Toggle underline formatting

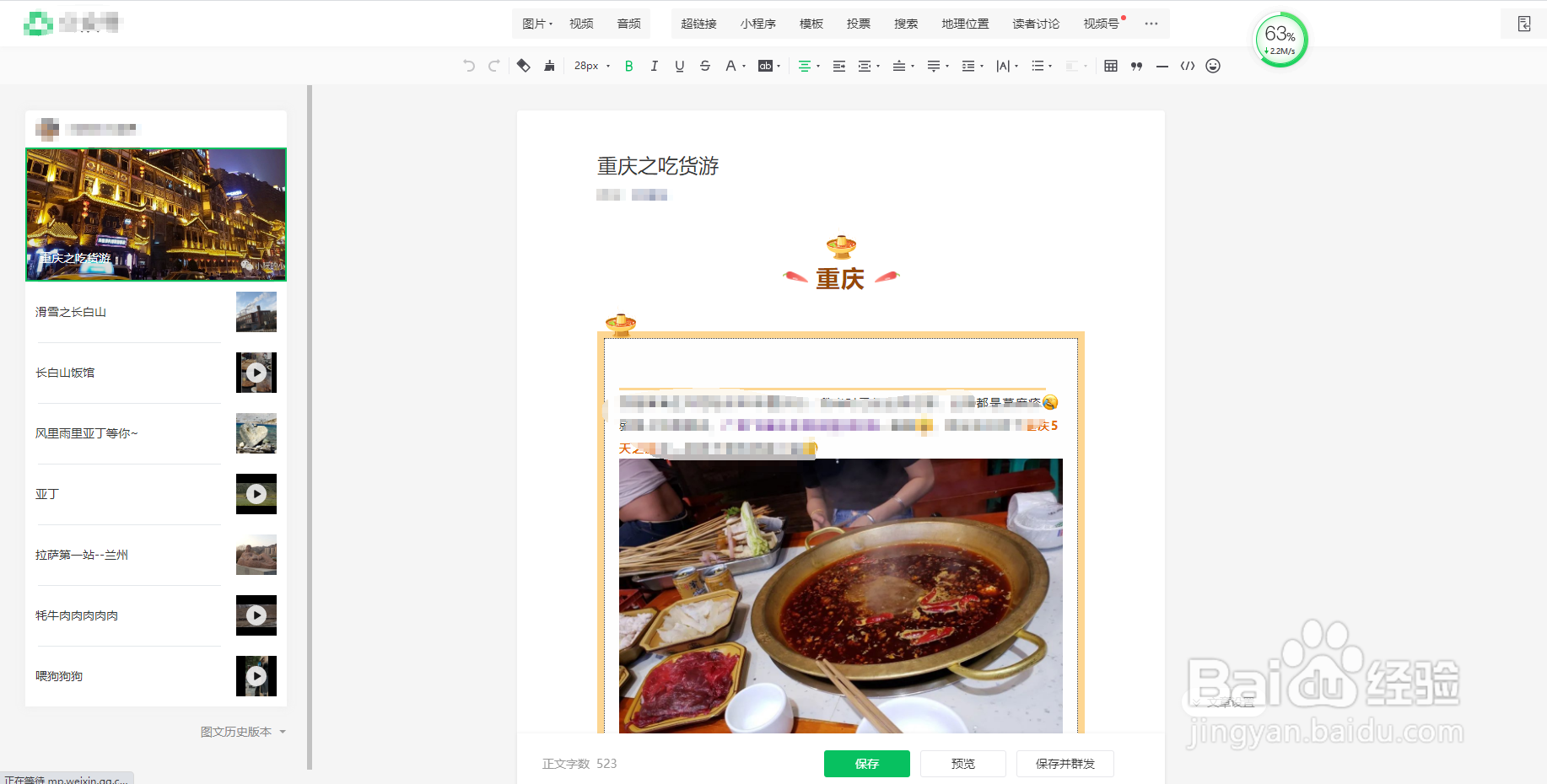[x=679, y=66]
